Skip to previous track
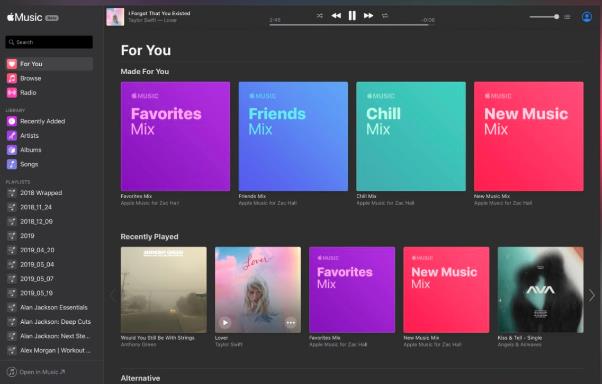 [x=336, y=16]
